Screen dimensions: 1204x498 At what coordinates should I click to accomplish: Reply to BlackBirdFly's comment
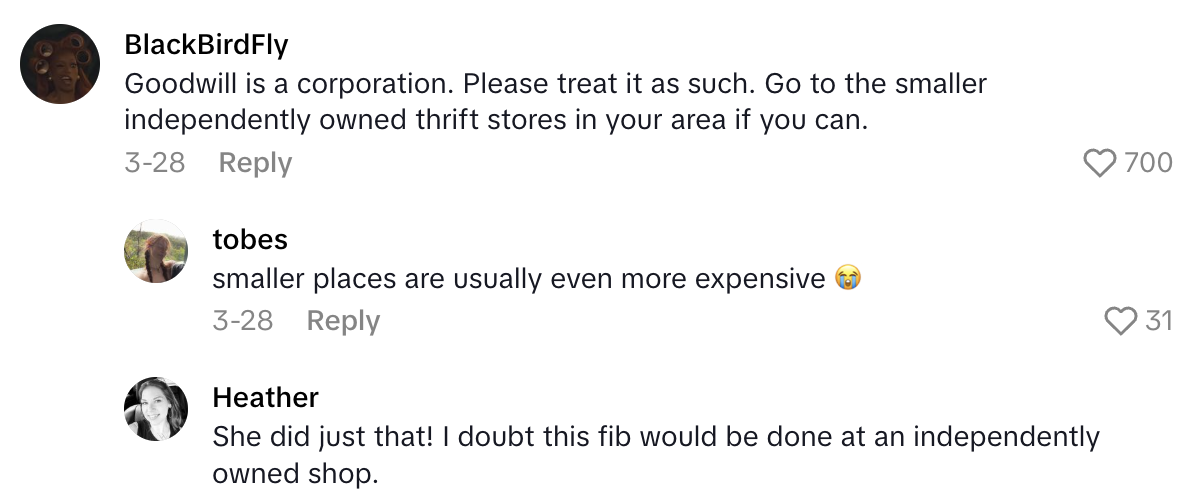tap(255, 163)
